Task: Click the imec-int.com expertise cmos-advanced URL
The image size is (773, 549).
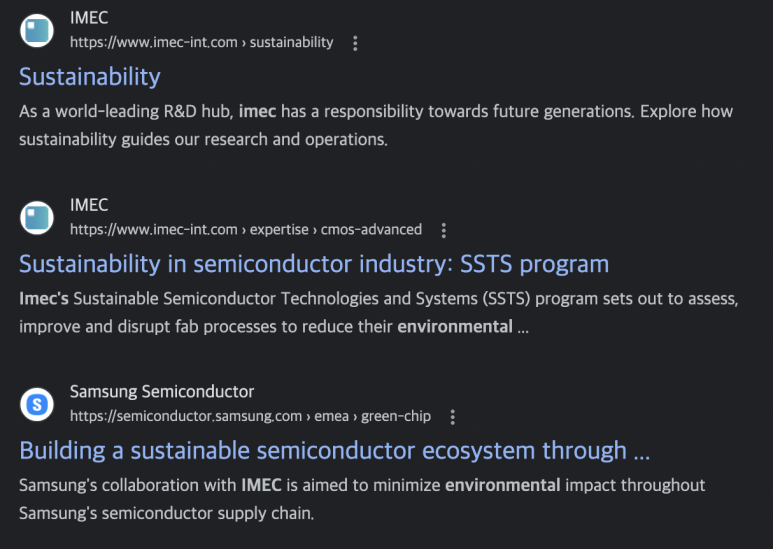Action: [x=246, y=230]
